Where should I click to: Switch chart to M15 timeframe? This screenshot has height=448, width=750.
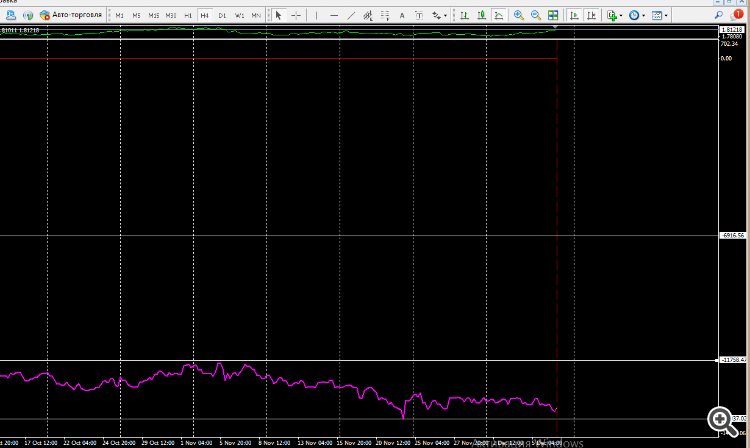(x=154, y=16)
